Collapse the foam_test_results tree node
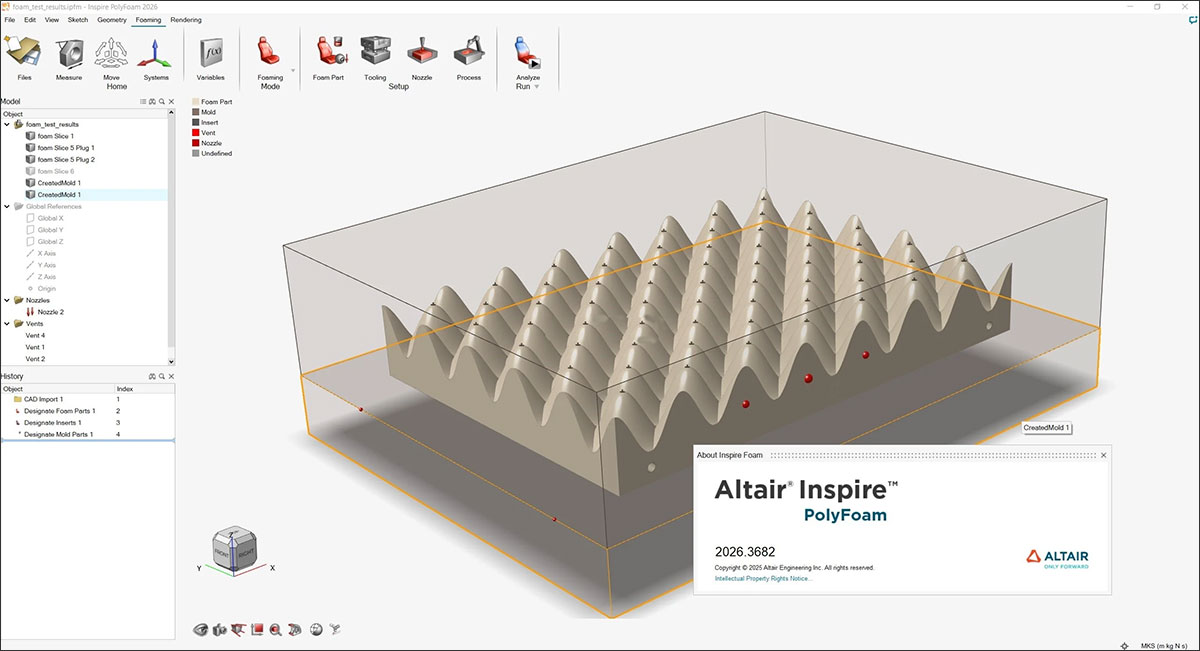 tap(7, 124)
